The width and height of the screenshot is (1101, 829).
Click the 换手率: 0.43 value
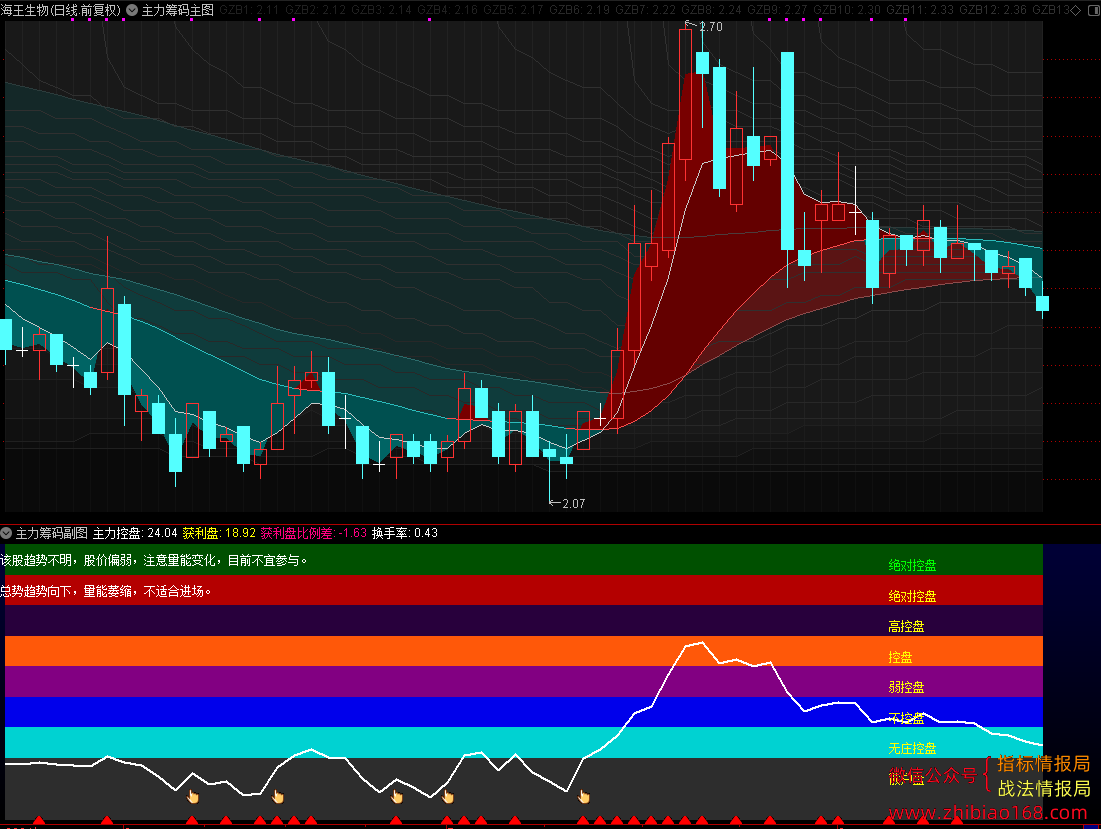(x=404, y=533)
